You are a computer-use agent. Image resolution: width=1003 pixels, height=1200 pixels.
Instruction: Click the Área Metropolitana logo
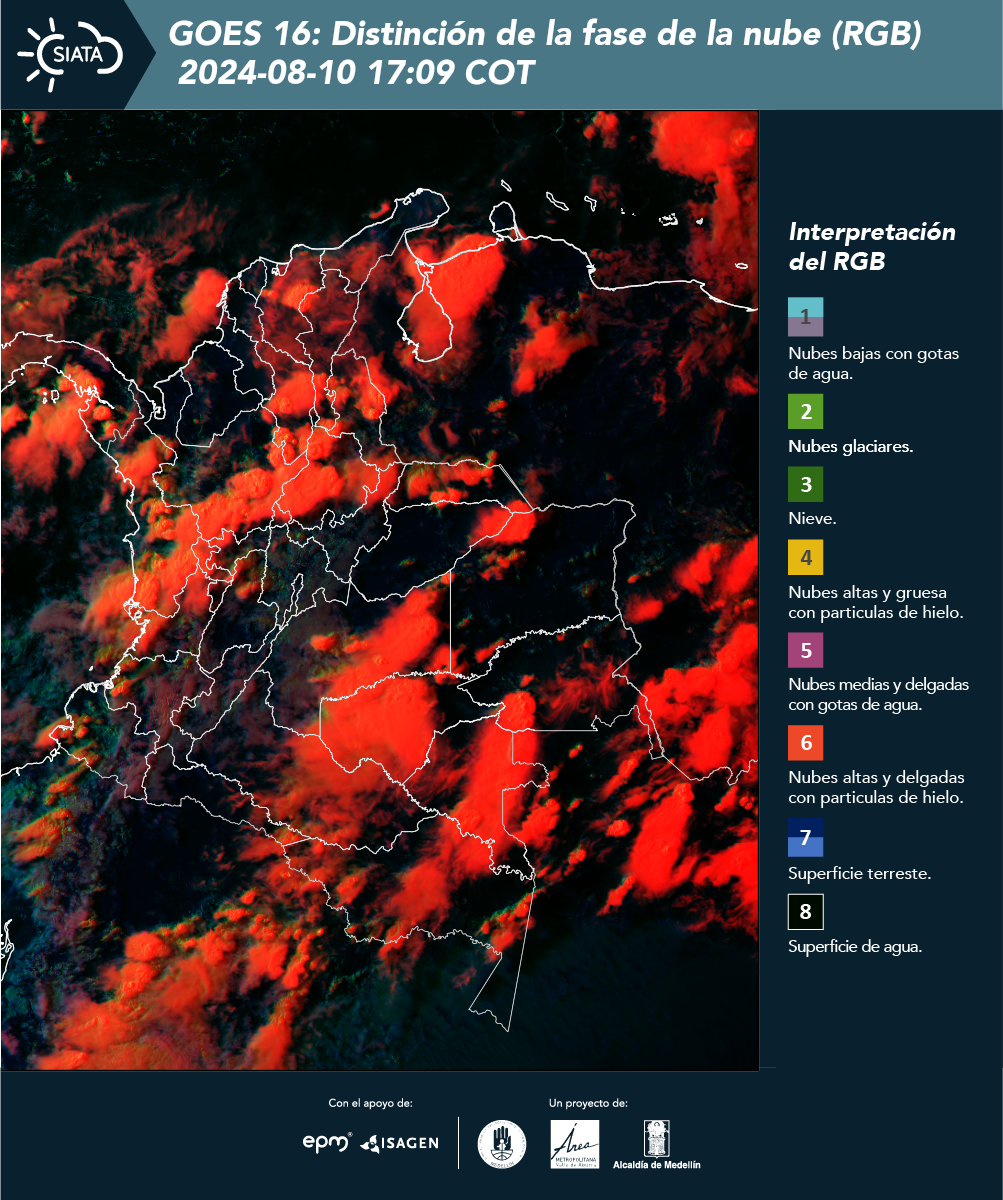tap(575, 1144)
